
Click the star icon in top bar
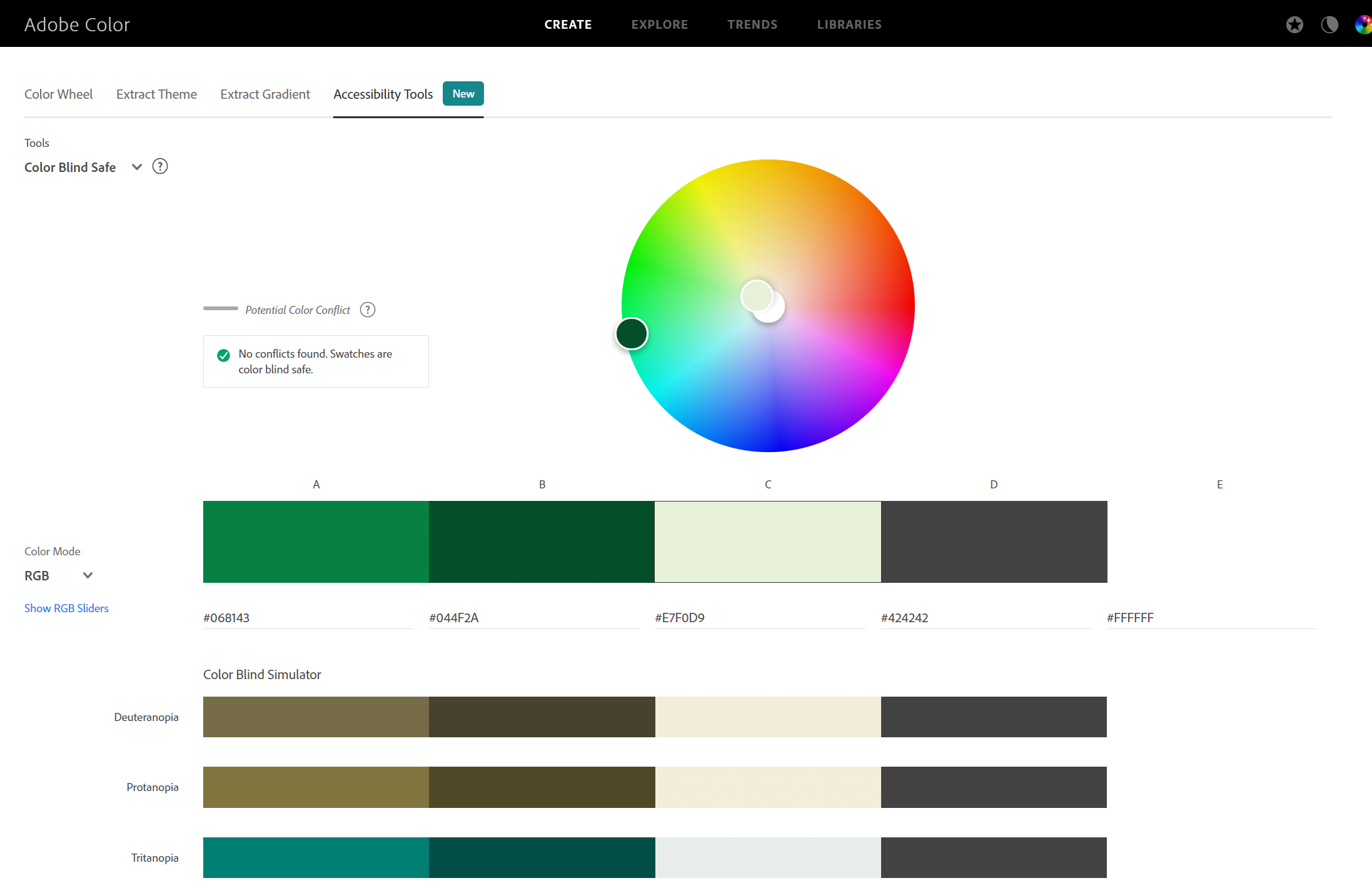point(1294,24)
